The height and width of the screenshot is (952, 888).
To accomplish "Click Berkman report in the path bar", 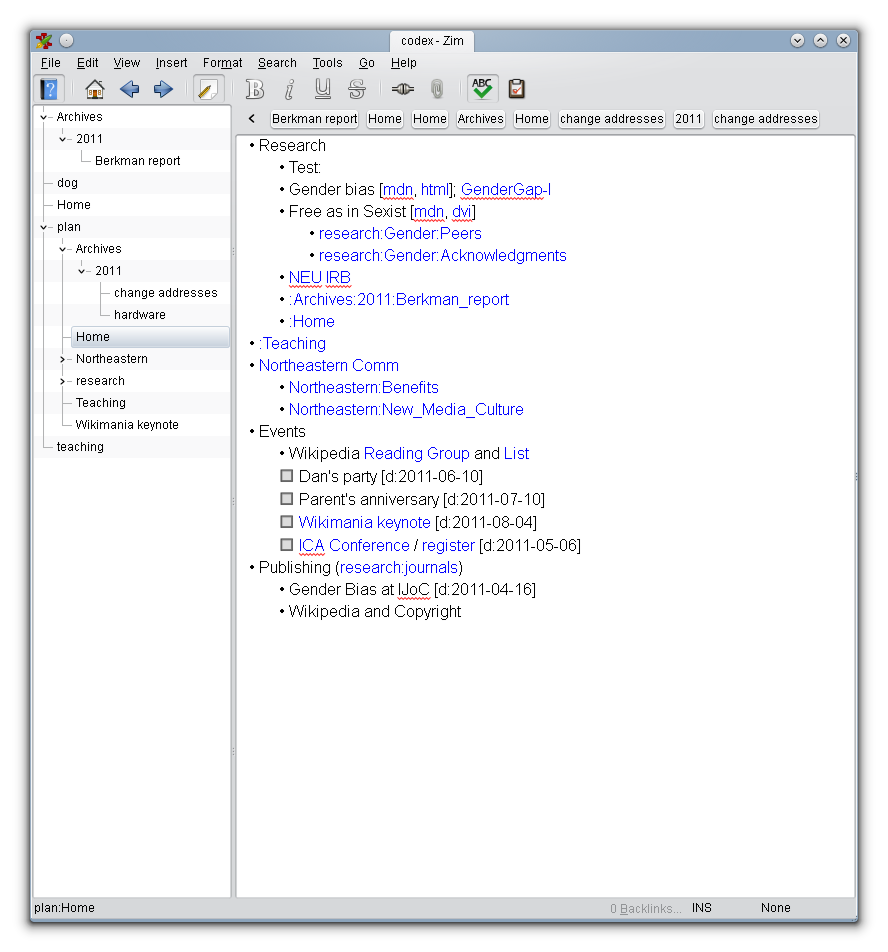I will 314,119.
